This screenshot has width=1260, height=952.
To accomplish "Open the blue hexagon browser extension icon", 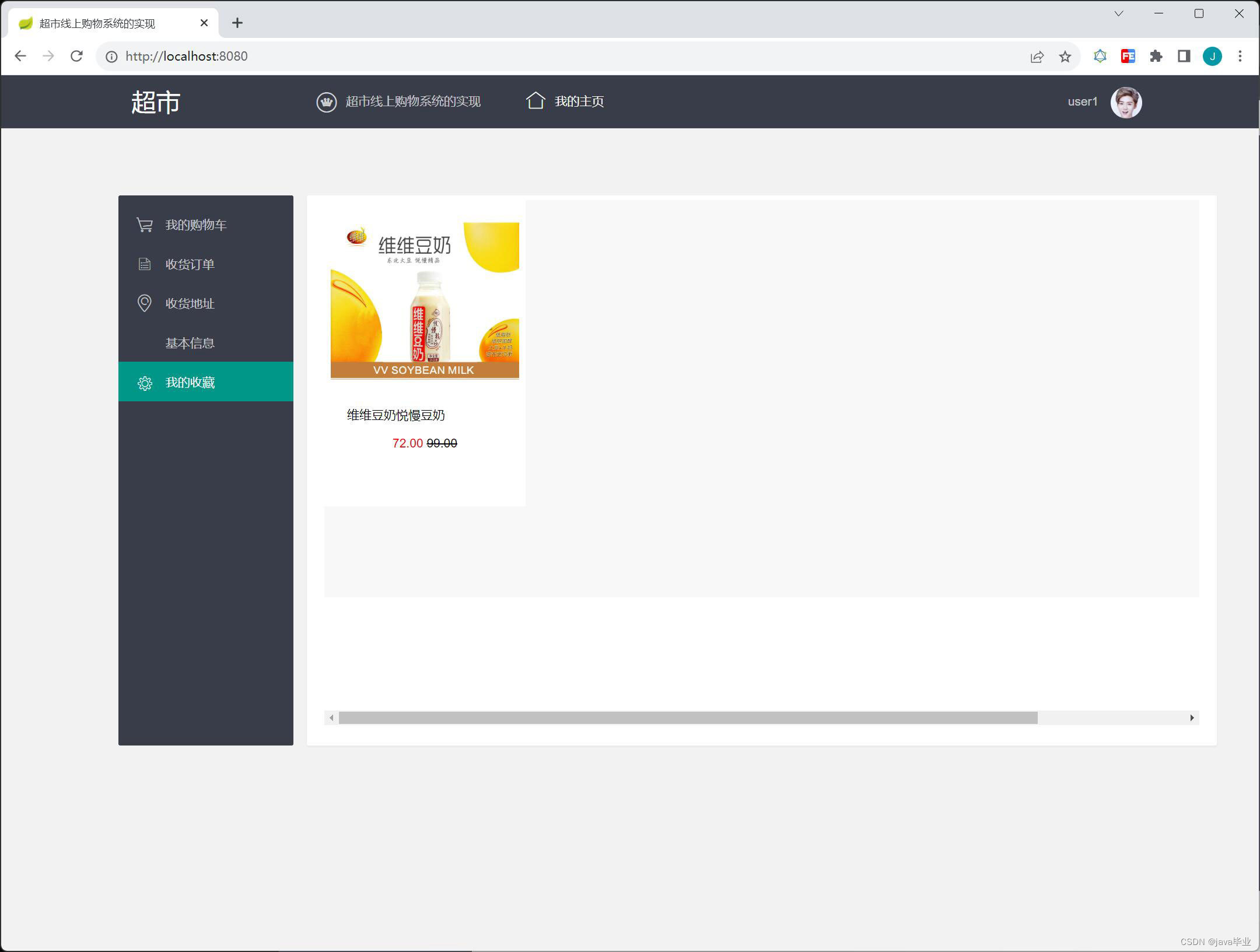I will tap(1100, 56).
